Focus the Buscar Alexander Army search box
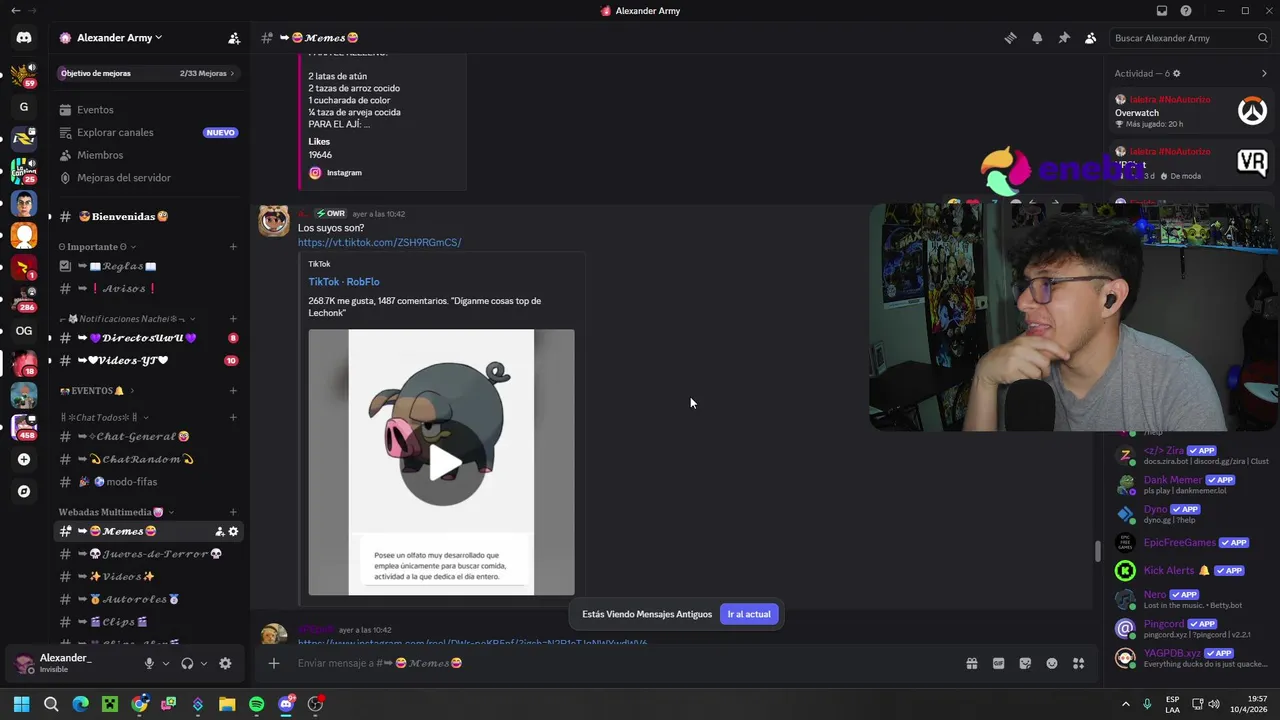The image size is (1280, 720). (x=1192, y=38)
